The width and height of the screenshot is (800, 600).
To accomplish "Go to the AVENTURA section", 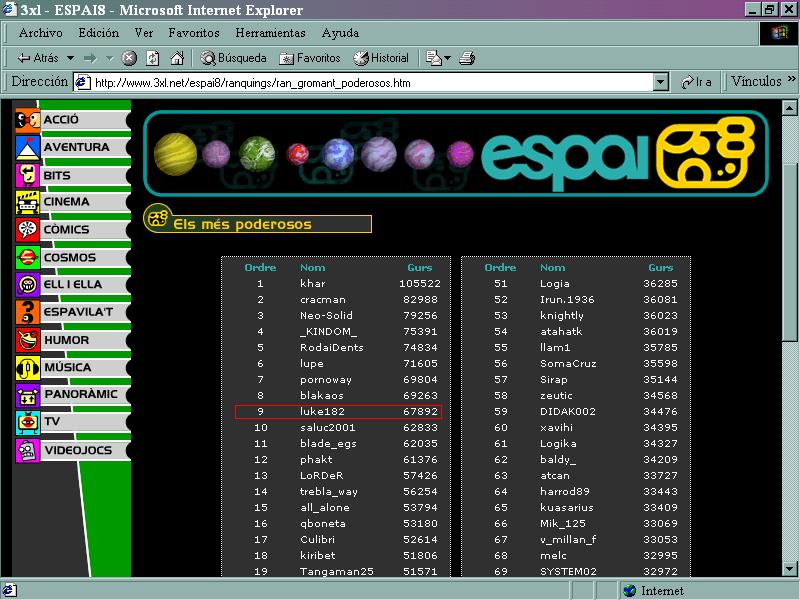I will click(x=77, y=147).
